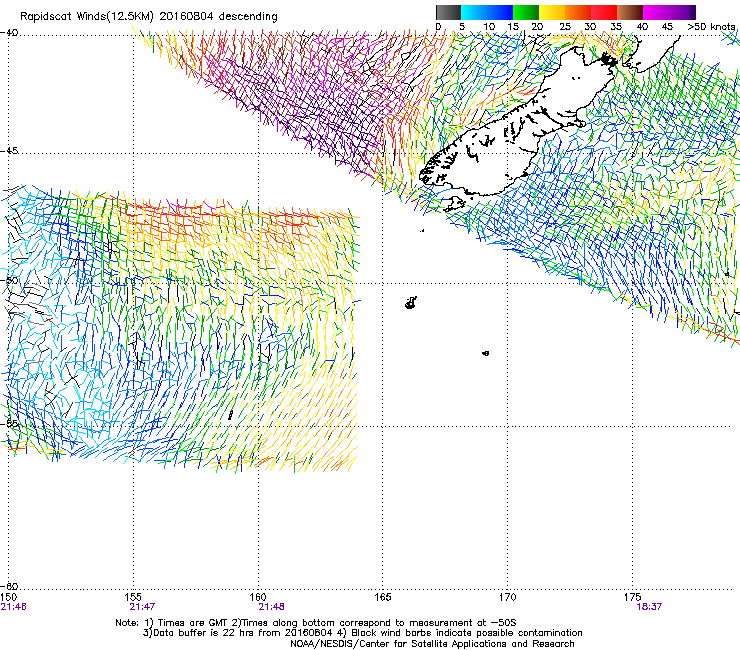Click the '10' label under the color bar
Screen dimensions: 740x650
489,26
